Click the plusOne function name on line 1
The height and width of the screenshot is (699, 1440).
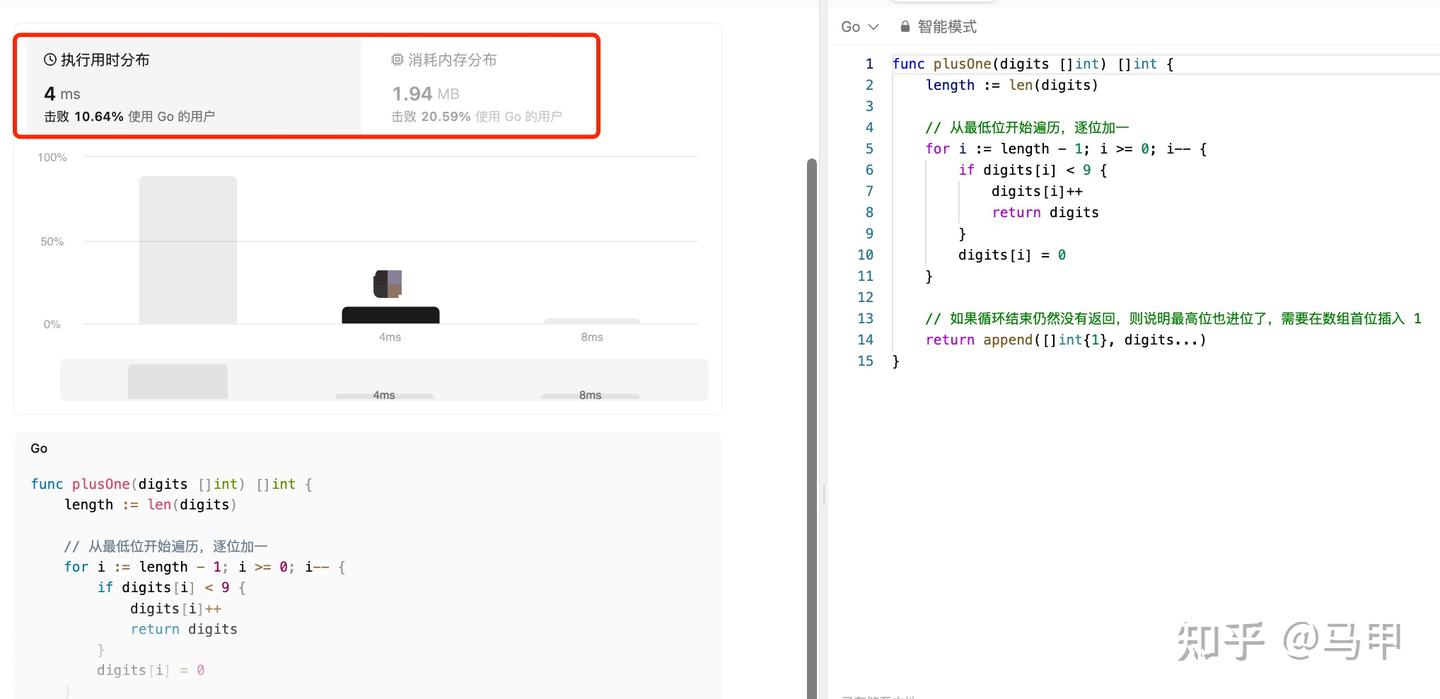pos(960,63)
